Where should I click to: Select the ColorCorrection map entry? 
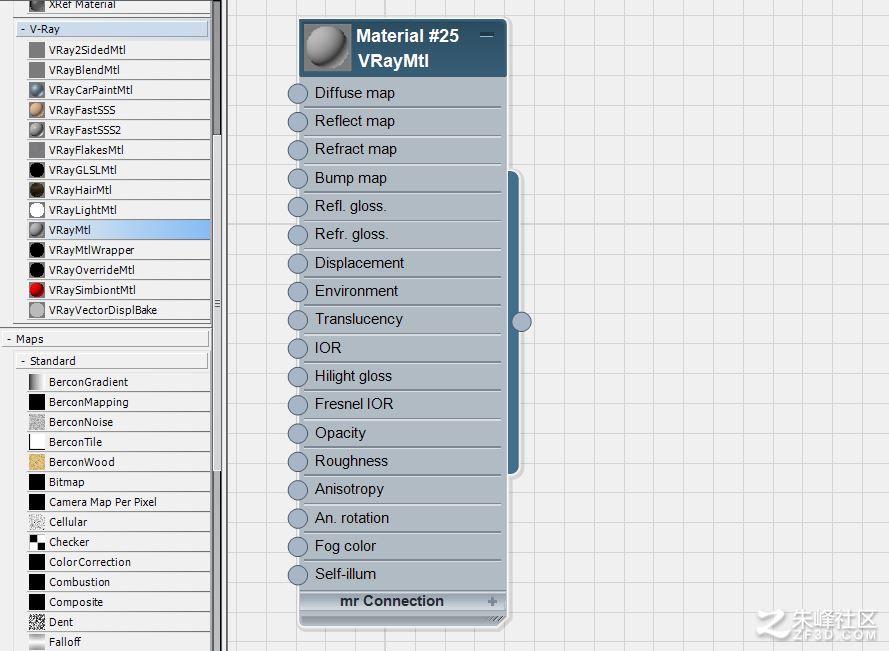(119, 562)
